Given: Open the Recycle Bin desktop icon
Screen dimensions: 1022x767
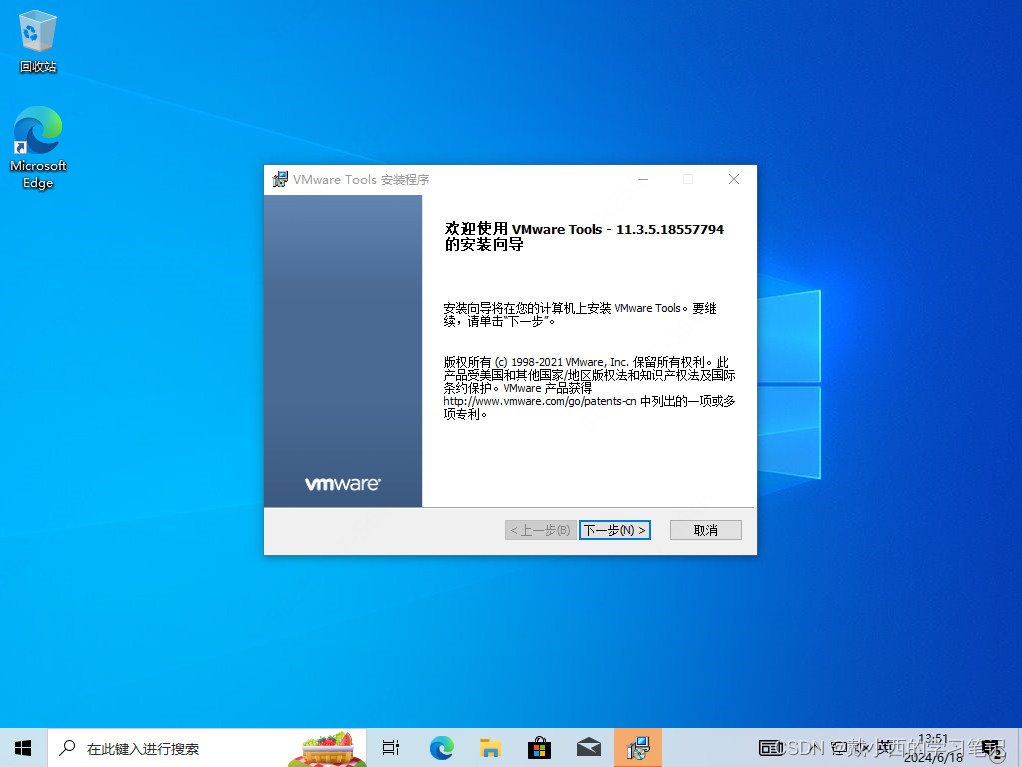Looking at the screenshot, I should (x=38, y=41).
